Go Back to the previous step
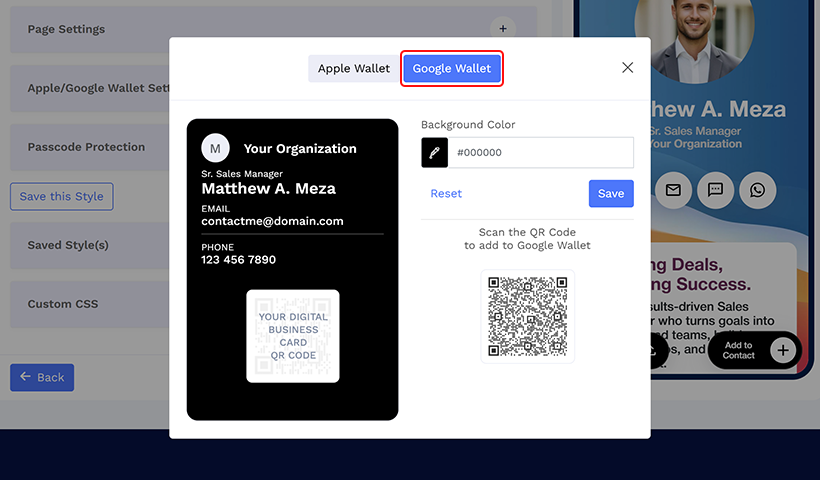The width and height of the screenshot is (820, 480). [42, 378]
